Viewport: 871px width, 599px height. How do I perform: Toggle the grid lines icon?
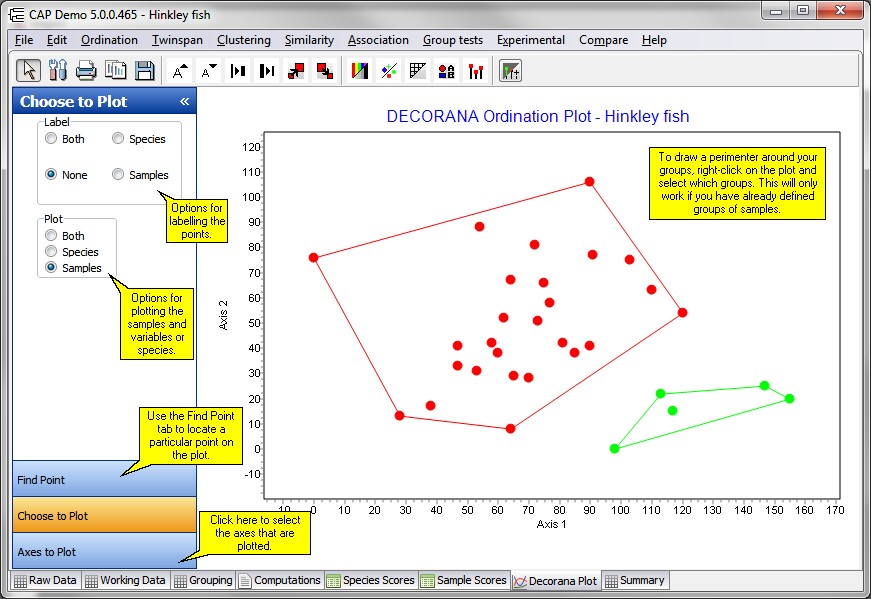[418, 71]
